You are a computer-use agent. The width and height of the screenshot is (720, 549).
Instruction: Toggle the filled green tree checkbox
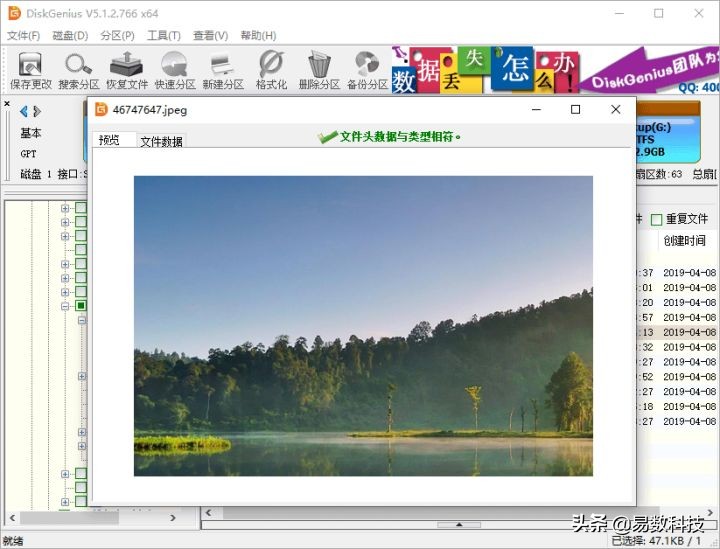tap(81, 306)
